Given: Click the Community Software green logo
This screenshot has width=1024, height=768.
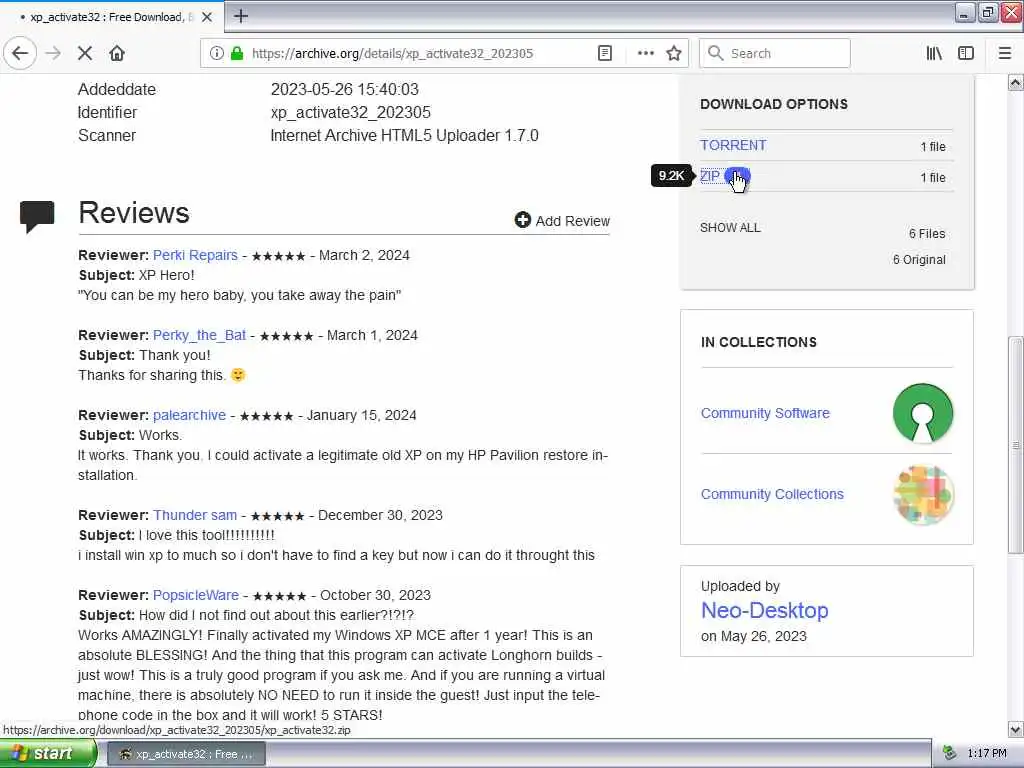Looking at the screenshot, I should click(923, 413).
